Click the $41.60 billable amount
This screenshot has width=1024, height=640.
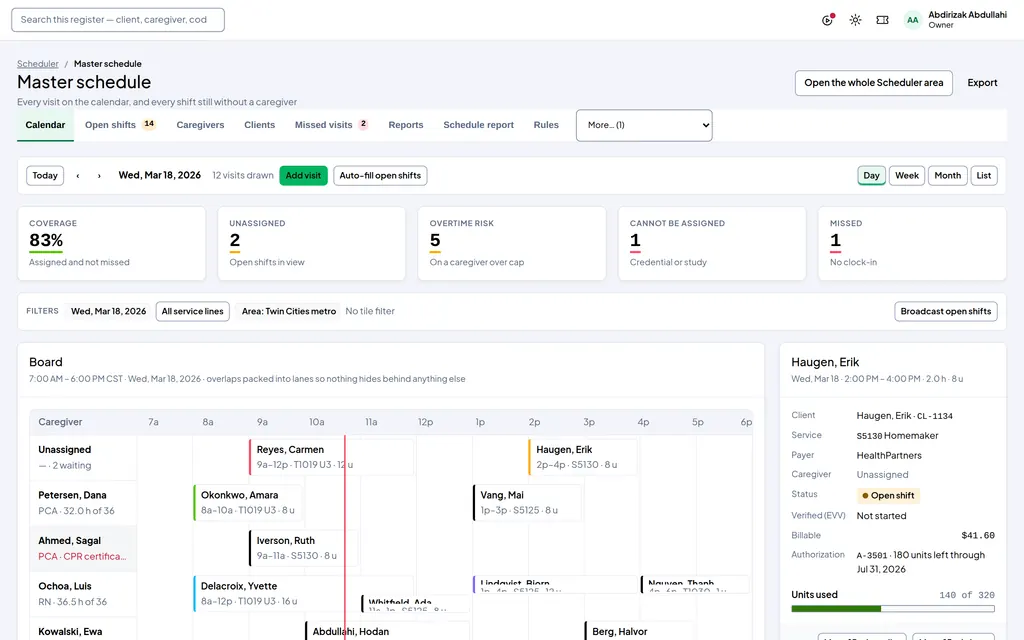978,536
